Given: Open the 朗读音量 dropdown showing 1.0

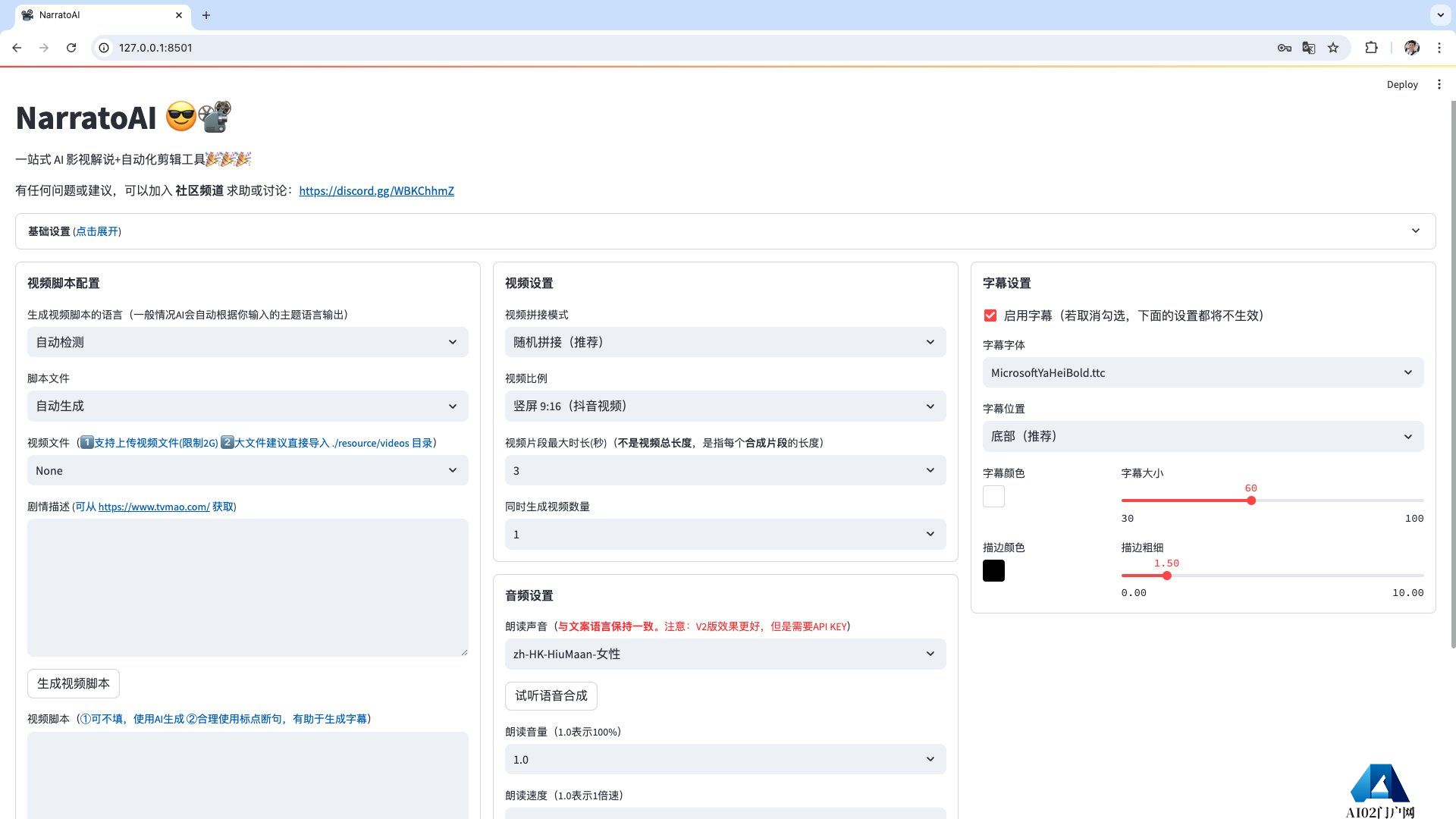Looking at the screenshot, I should tap(725, 759).
